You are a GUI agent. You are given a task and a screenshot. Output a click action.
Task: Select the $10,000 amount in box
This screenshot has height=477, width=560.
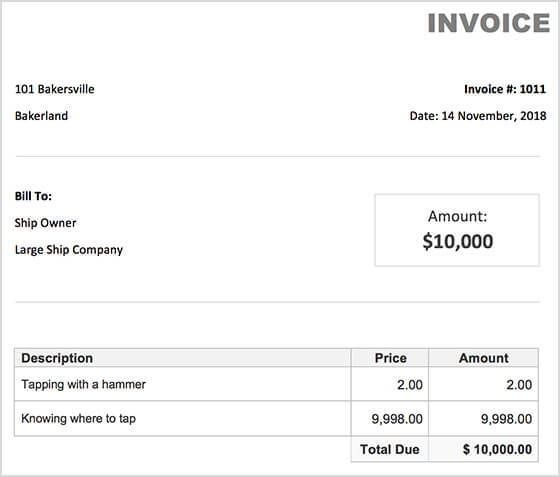coord(458,241)
